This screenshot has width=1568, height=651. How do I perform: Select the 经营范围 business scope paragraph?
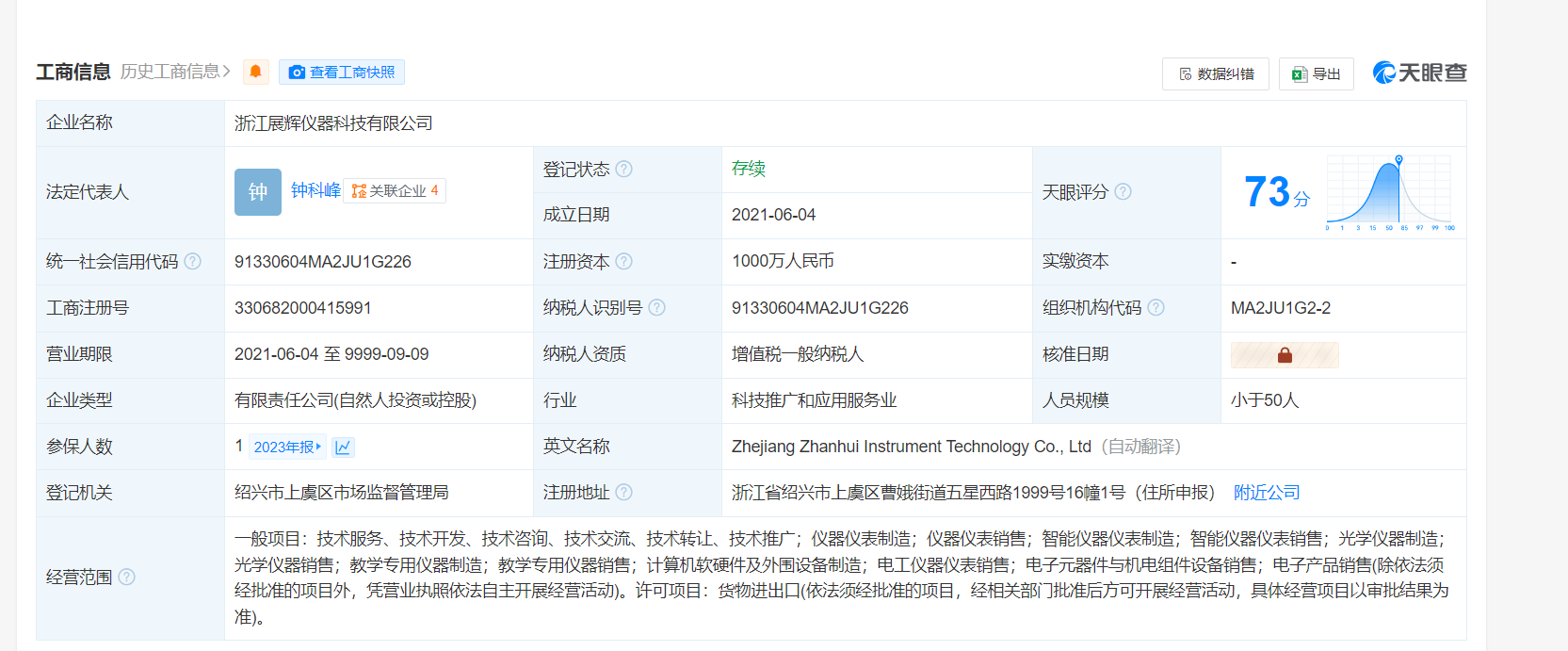click(842, 578)
